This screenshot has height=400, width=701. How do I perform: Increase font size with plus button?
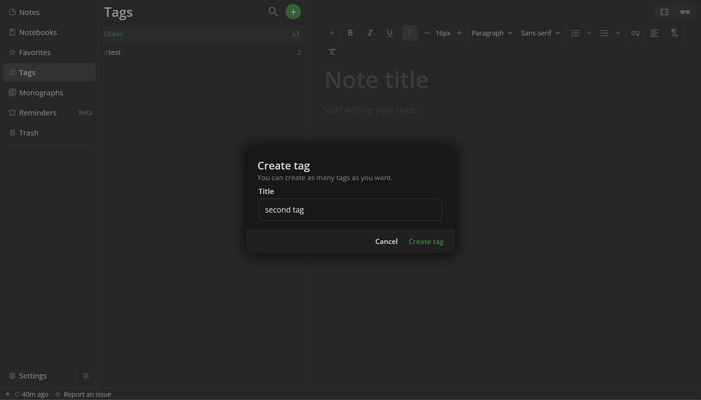pos(459,33)
